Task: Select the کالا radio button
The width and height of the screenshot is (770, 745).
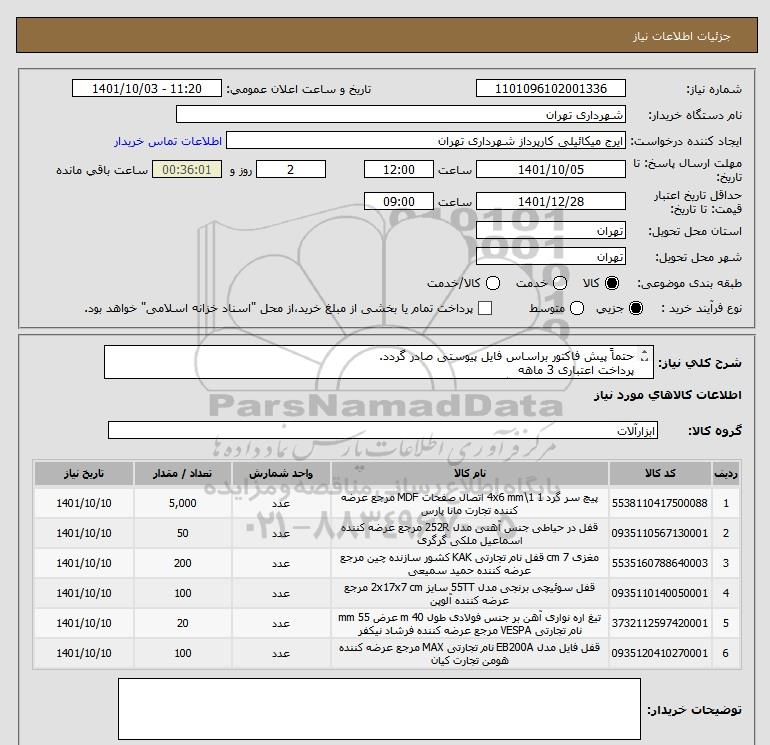Action: [x=612, y=283]
